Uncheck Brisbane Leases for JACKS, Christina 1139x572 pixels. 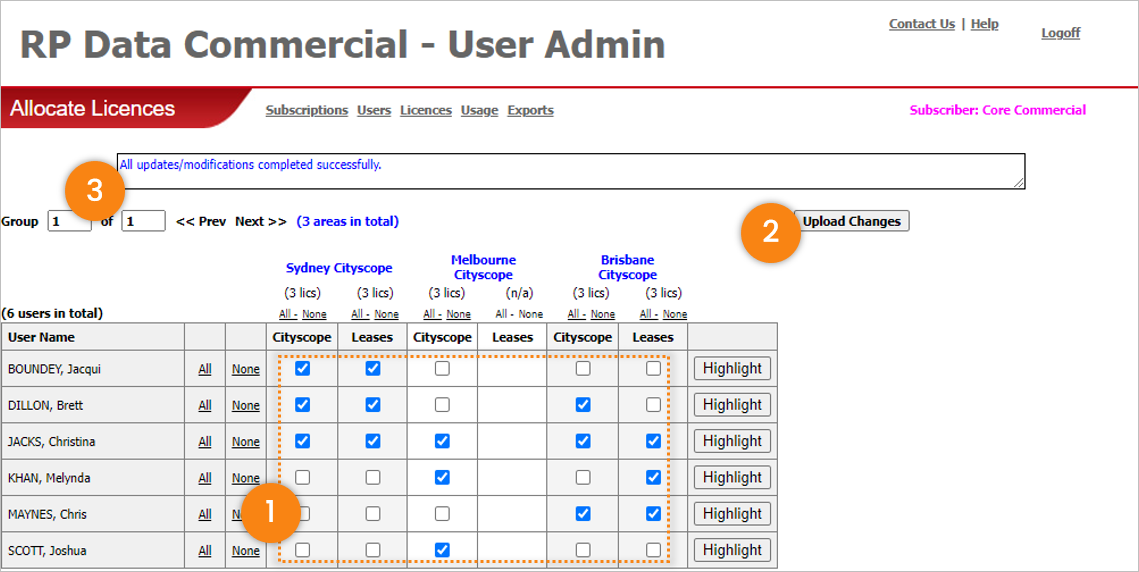pyautogui.click(x=653, y=441)
